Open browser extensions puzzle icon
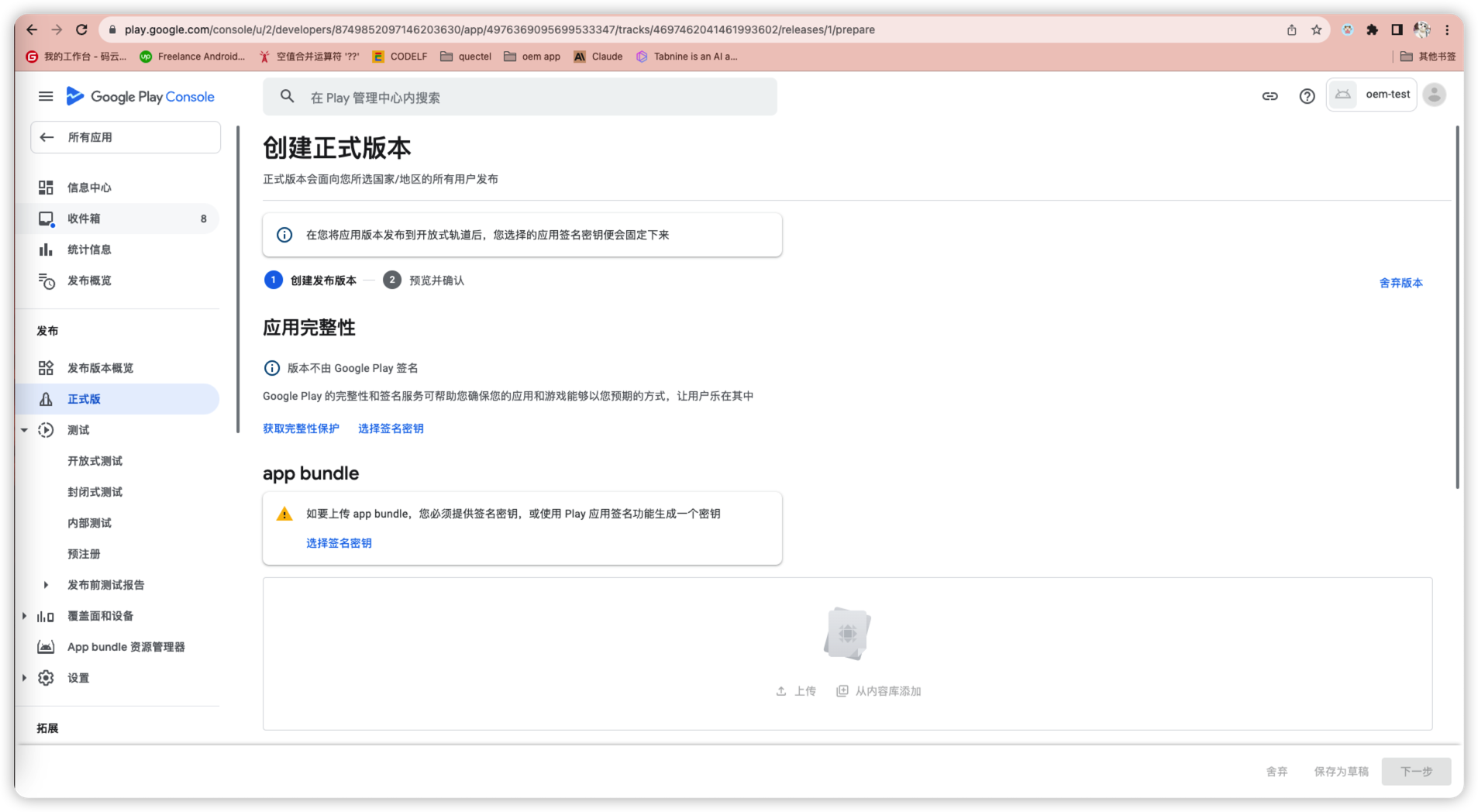This screenshot has height=812, width=1478. 1372,29
